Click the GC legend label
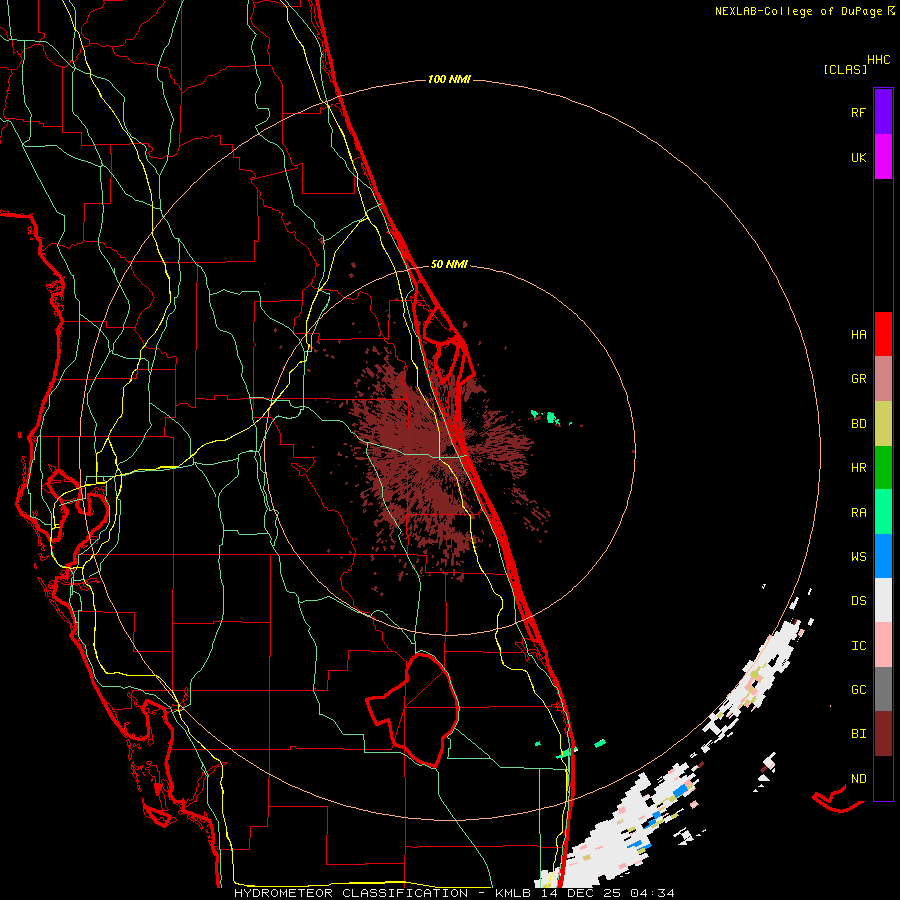The image size is (900, 900). pyautogui.click(x=858, y=689)
